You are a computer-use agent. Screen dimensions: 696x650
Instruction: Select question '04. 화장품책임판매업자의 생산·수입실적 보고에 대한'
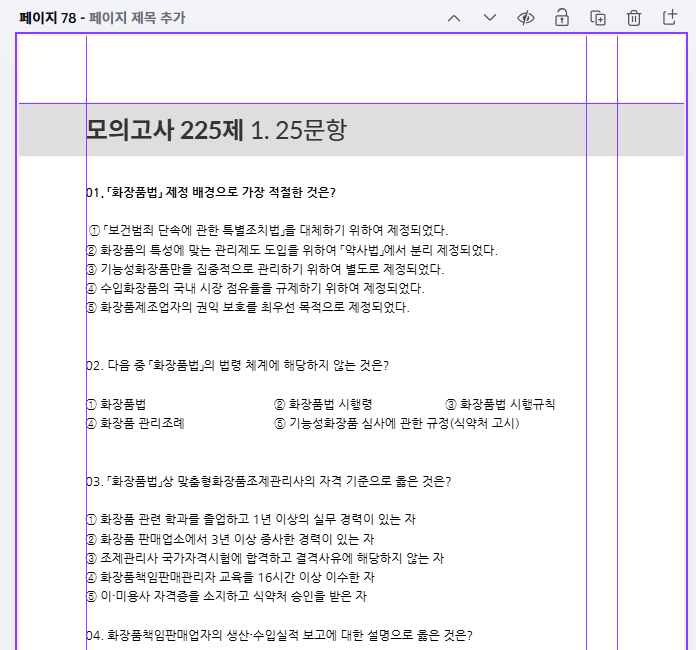click(x=280, y=635)
